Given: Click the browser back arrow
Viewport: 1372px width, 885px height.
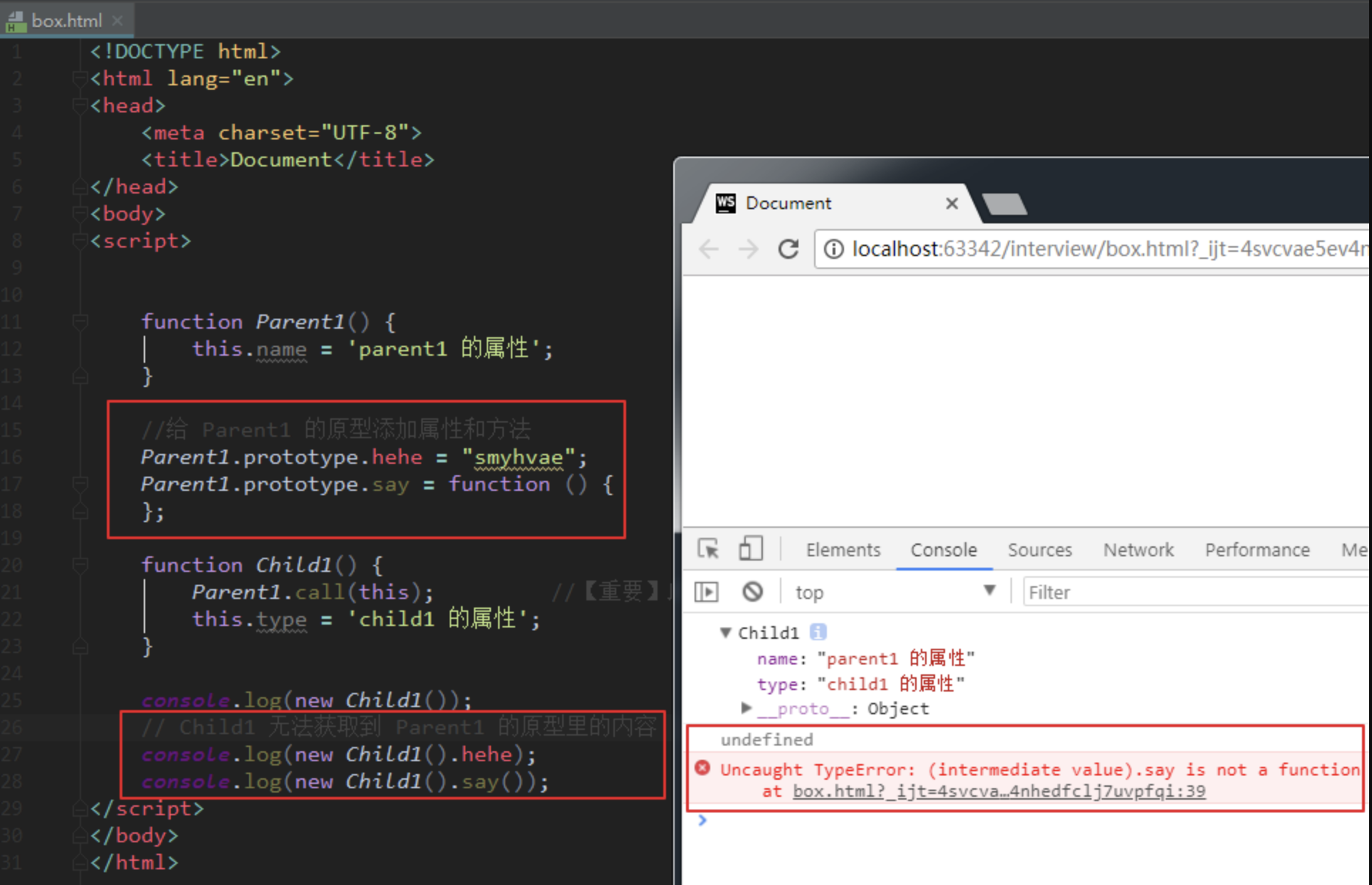Looking at the screenshot, I should click(x=709, y=249).
